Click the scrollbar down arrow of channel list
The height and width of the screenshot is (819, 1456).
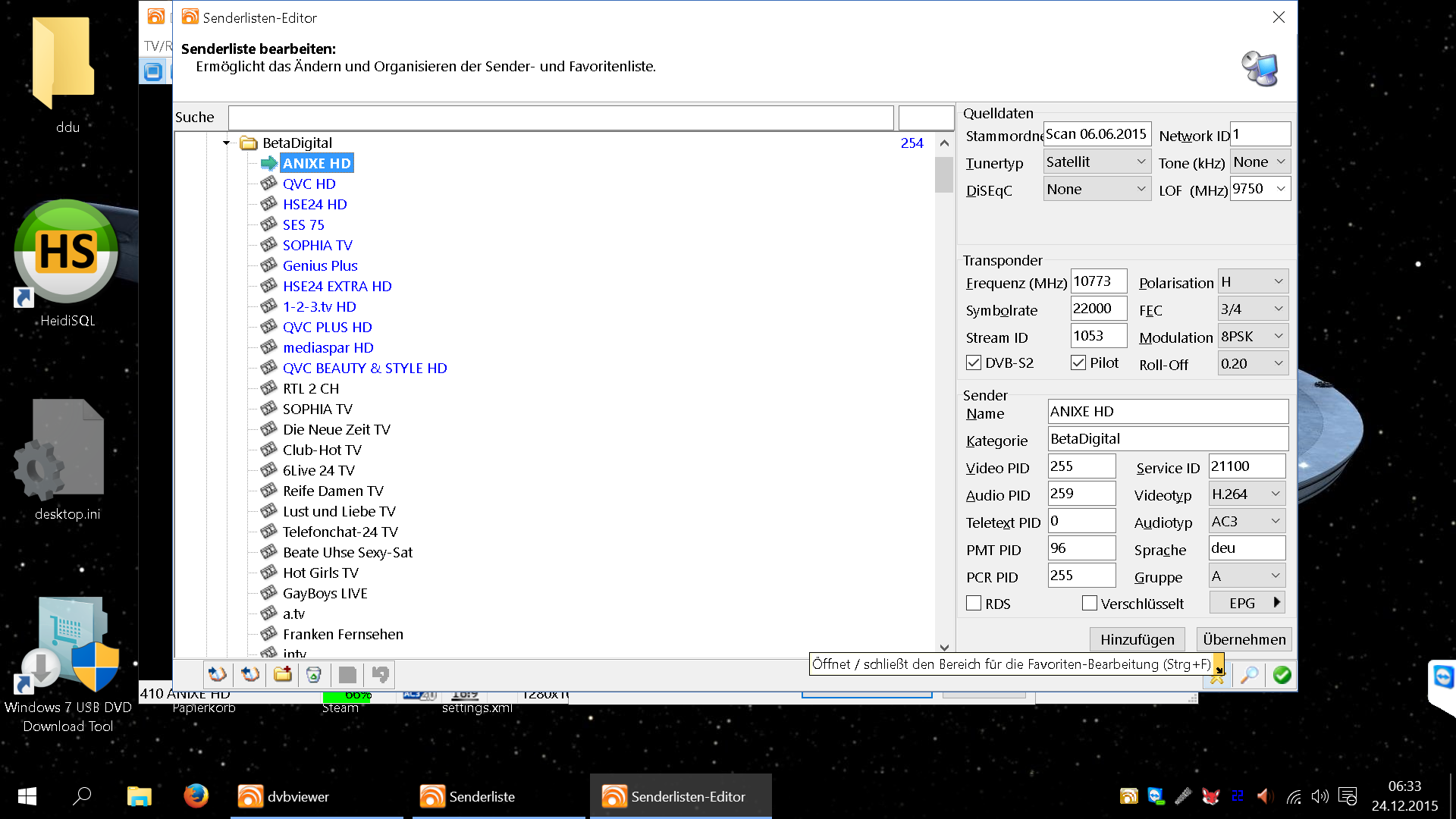tap(944, 648)
